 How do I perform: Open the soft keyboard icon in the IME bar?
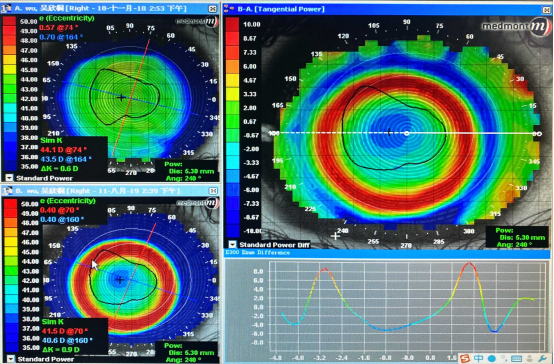tap(516, 359)
